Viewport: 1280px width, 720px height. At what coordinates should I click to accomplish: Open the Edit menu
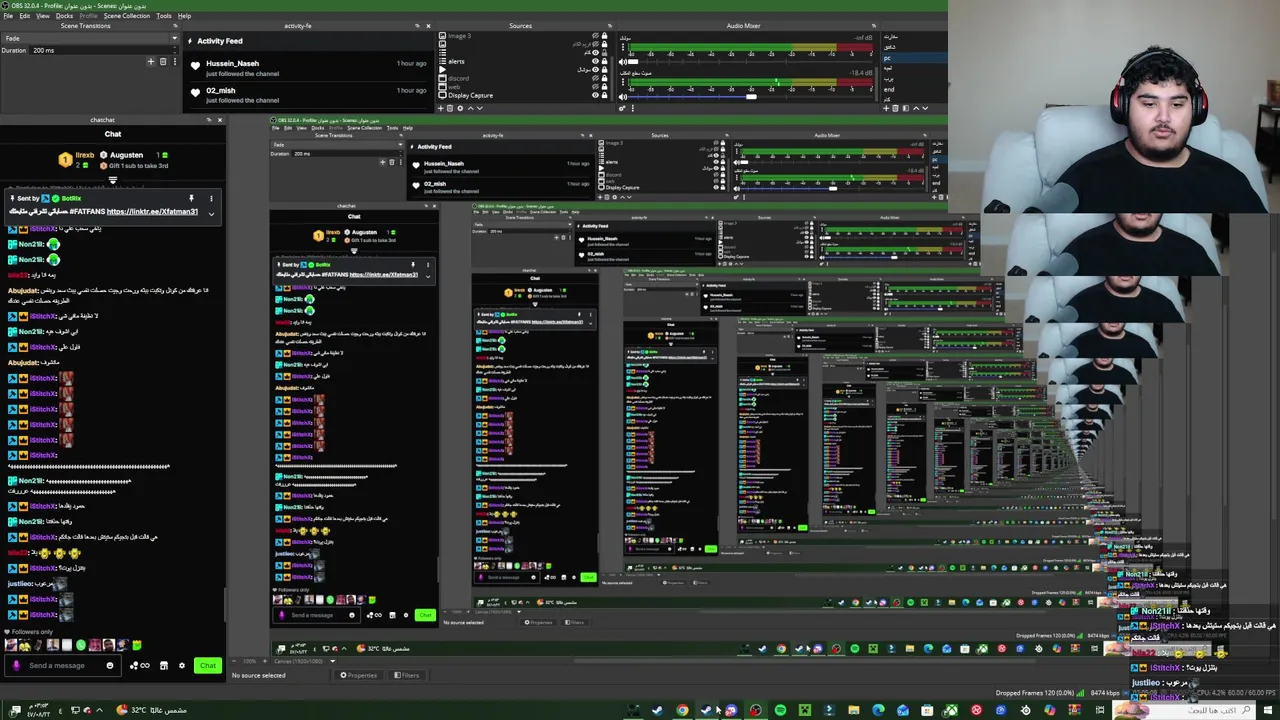(24, 16)
